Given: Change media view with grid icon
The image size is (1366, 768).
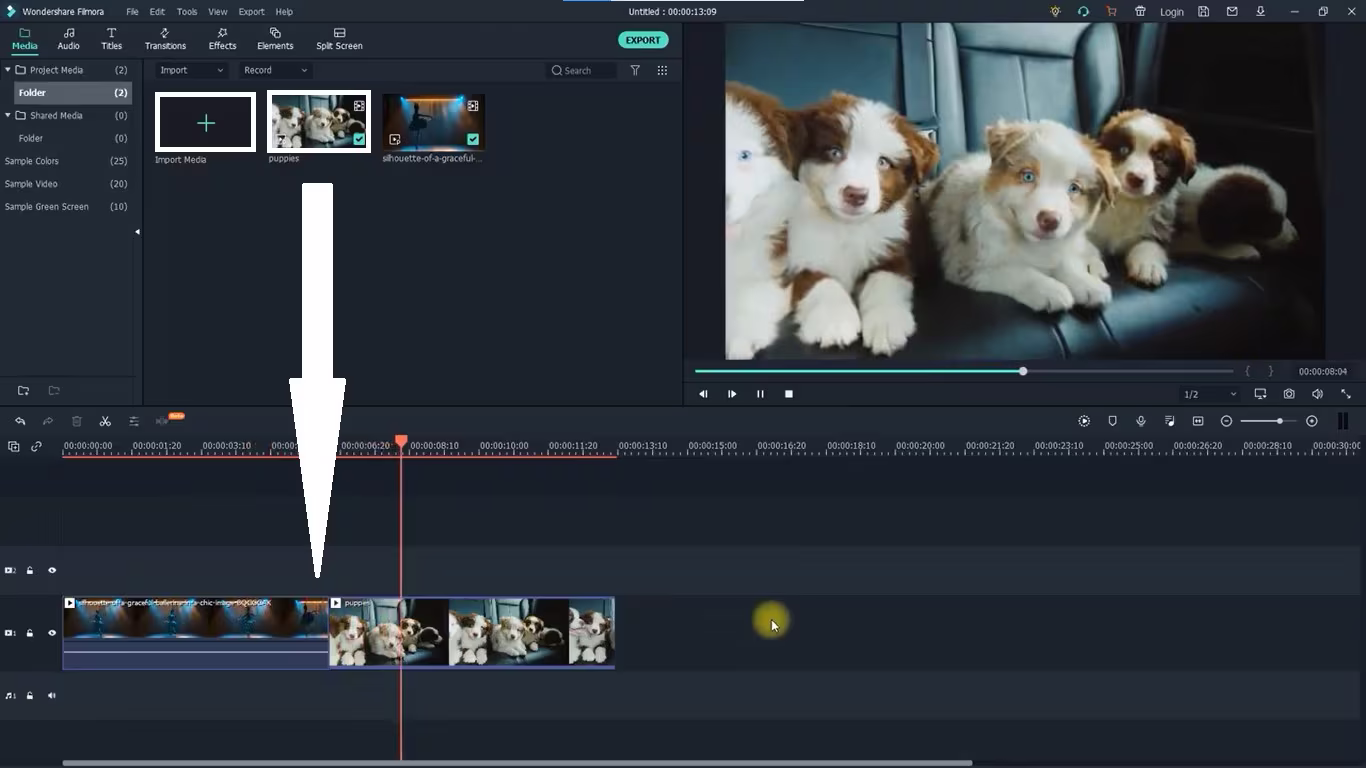Looking at the screenshot, I should [x=662, y=70].
